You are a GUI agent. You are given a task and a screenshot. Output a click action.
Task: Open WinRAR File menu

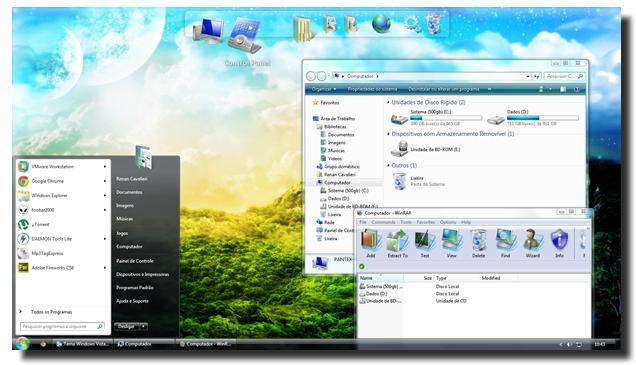[x=363, y=222]
